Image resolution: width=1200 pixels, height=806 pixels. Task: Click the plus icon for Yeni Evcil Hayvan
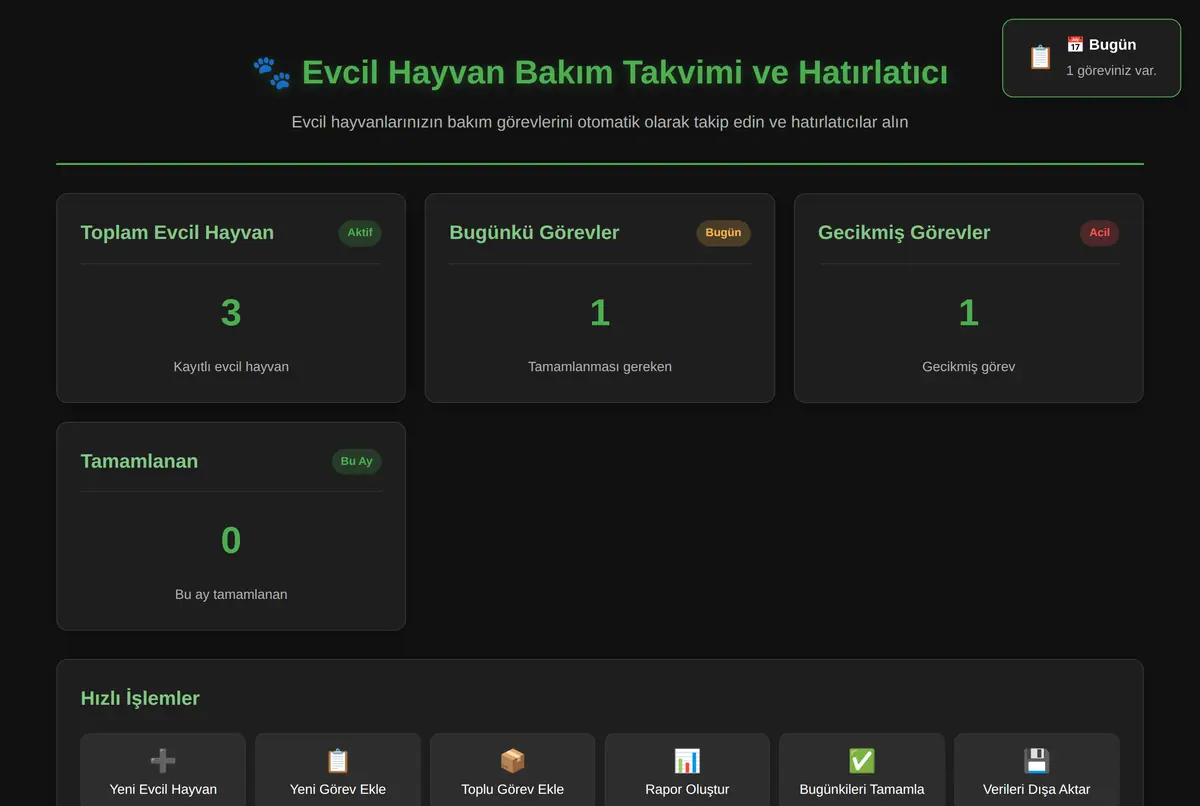coord(163,761)
